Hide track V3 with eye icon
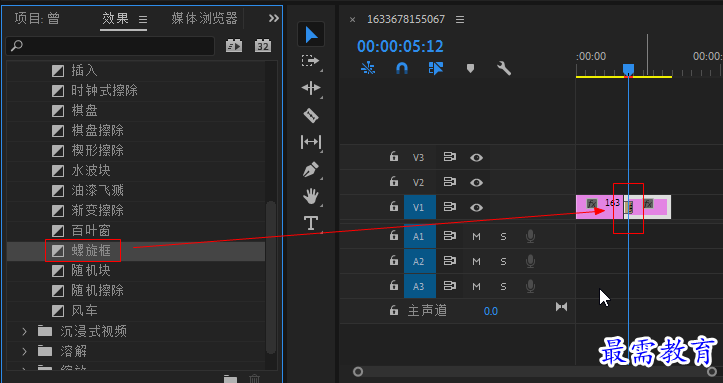723x383 pixels. click(x=476, y=158)
